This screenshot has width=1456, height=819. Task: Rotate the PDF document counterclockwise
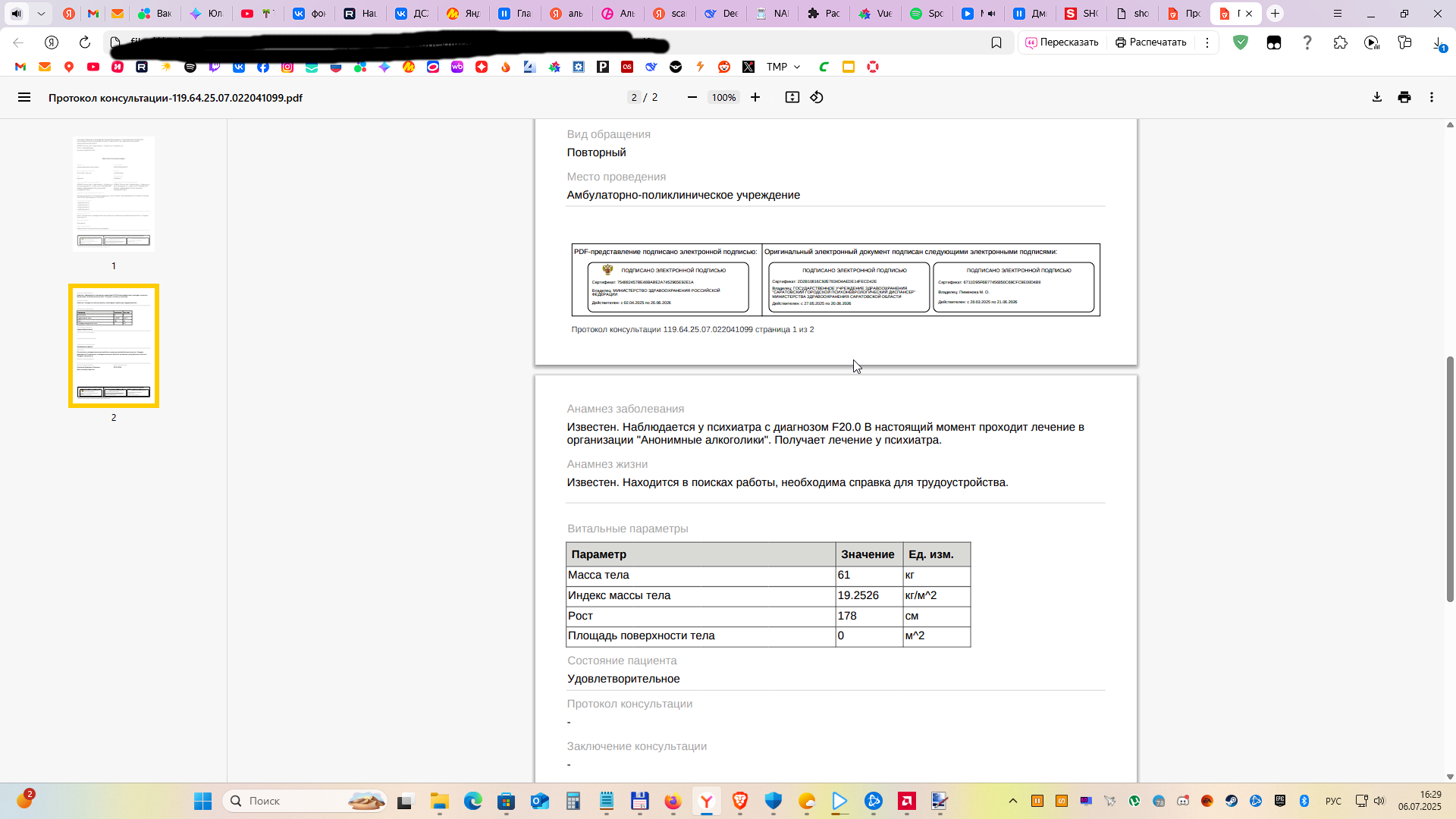817,97
